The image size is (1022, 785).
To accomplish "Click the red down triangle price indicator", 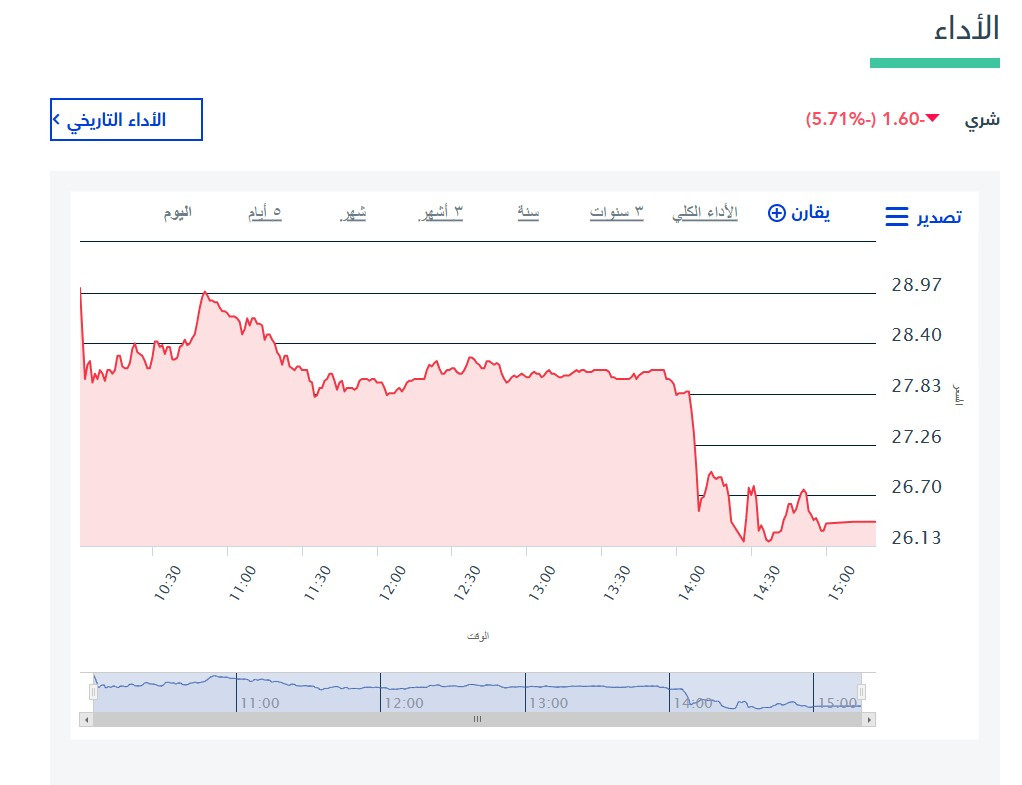I will pos(933,118).
